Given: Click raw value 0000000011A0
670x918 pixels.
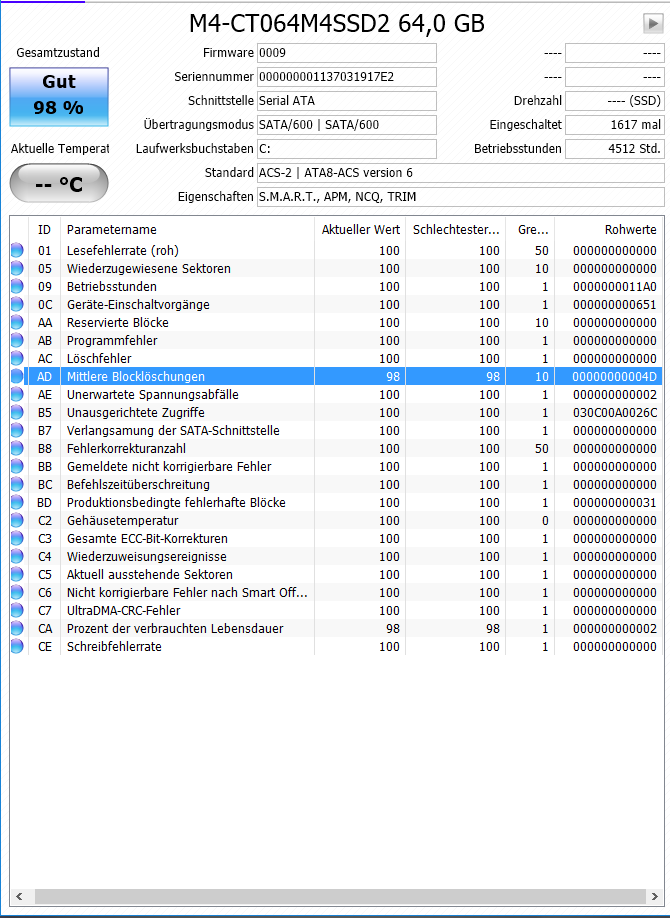Looking at the screenshot, I should coord(614,287).
